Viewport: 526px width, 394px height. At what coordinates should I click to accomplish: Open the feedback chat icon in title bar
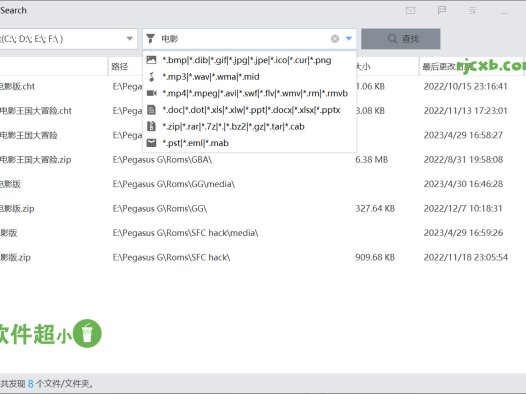(x=442, y=10)
